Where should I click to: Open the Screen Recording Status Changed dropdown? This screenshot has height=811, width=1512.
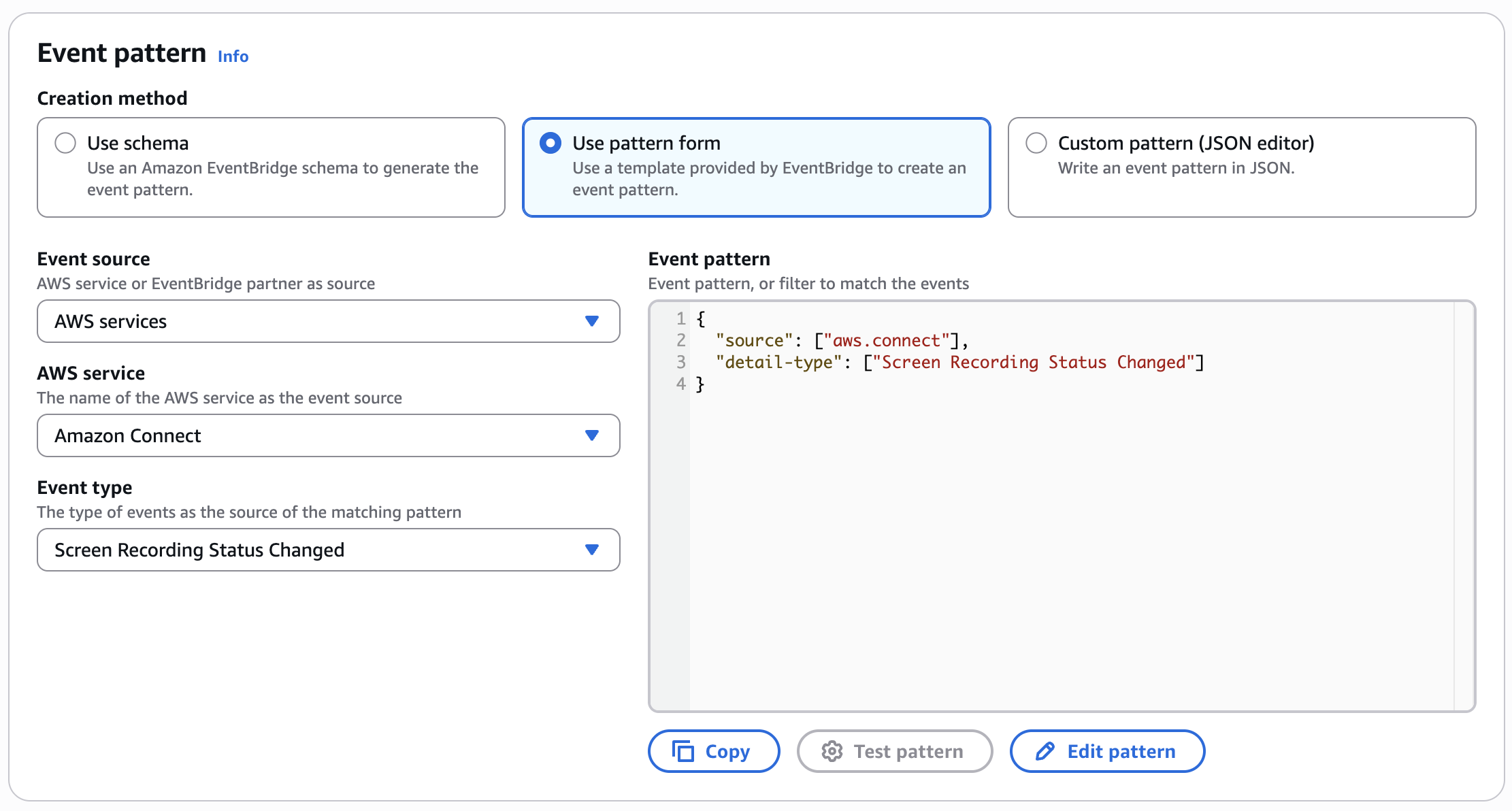pos(328,550)
